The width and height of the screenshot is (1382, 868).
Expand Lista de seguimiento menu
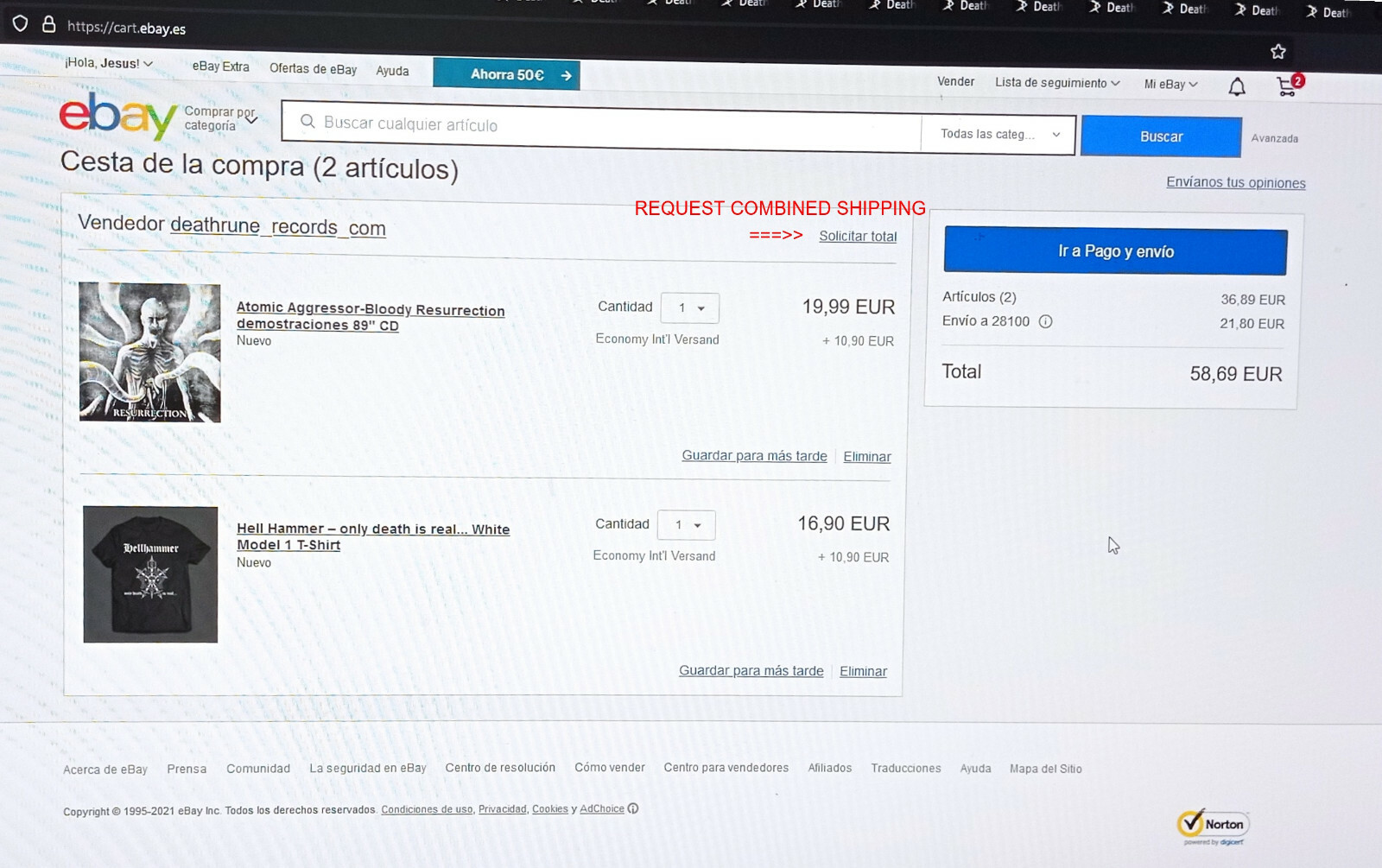[1057, 83]
